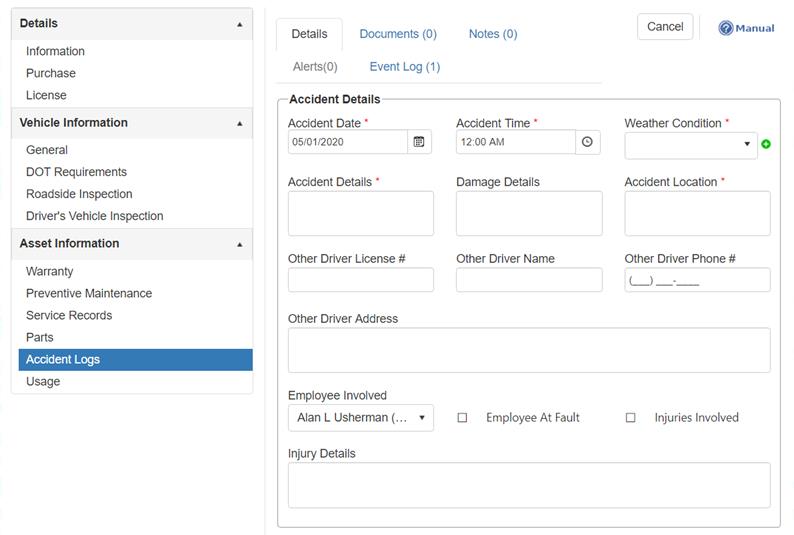
Task: Toggle the Injuries Involved checkbox
Action: pos(630,418)
